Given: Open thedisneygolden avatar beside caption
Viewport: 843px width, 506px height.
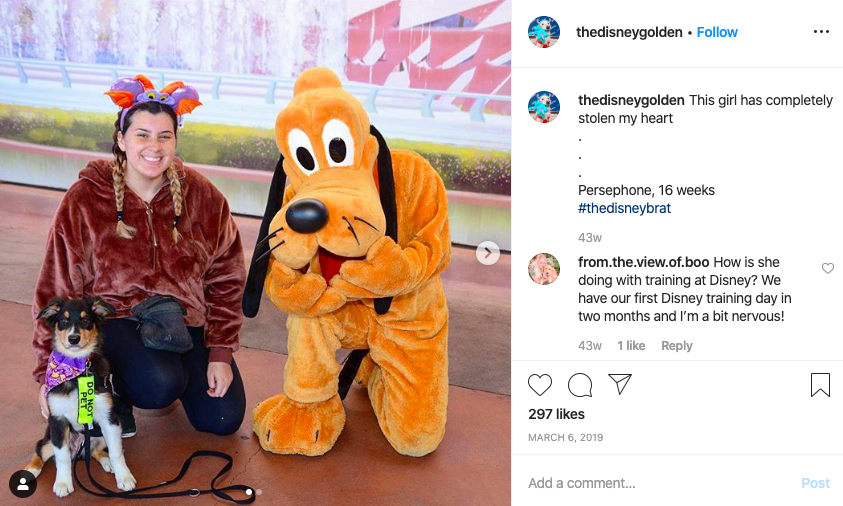Looking at the screenshot, I should (x=544, y=107).
